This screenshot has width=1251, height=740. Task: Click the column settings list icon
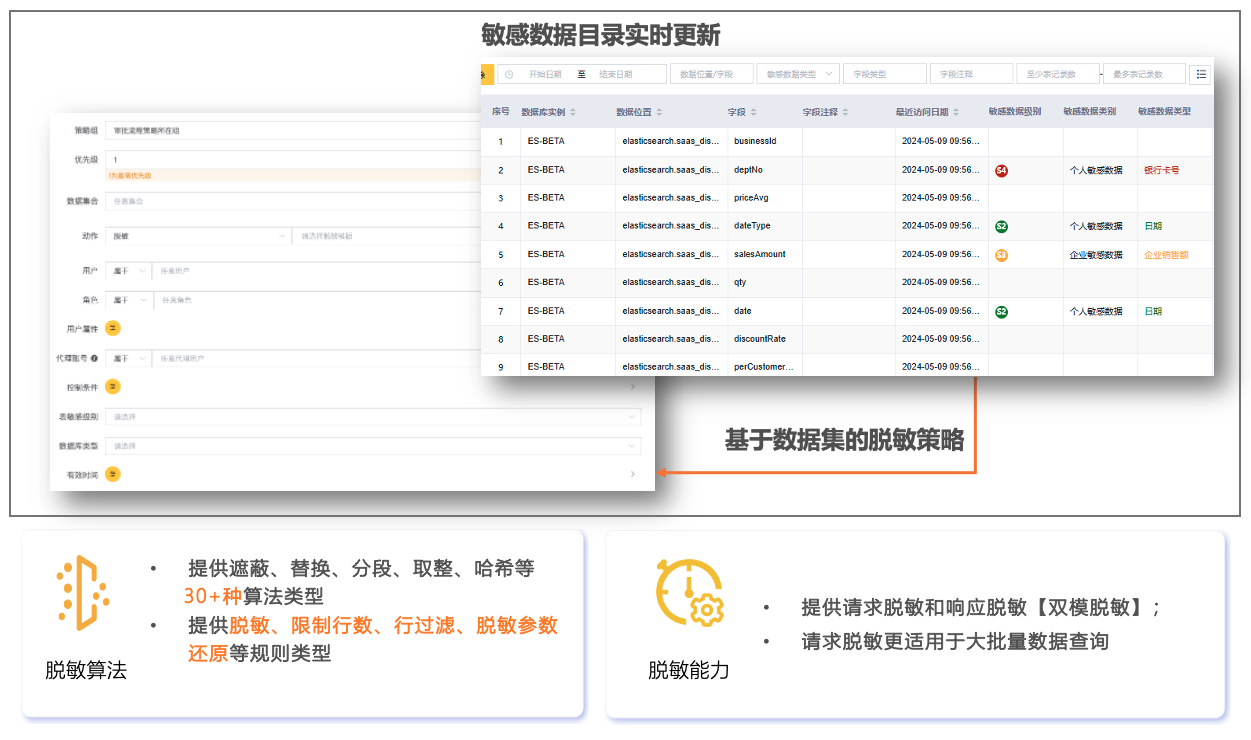[1200, 74]
